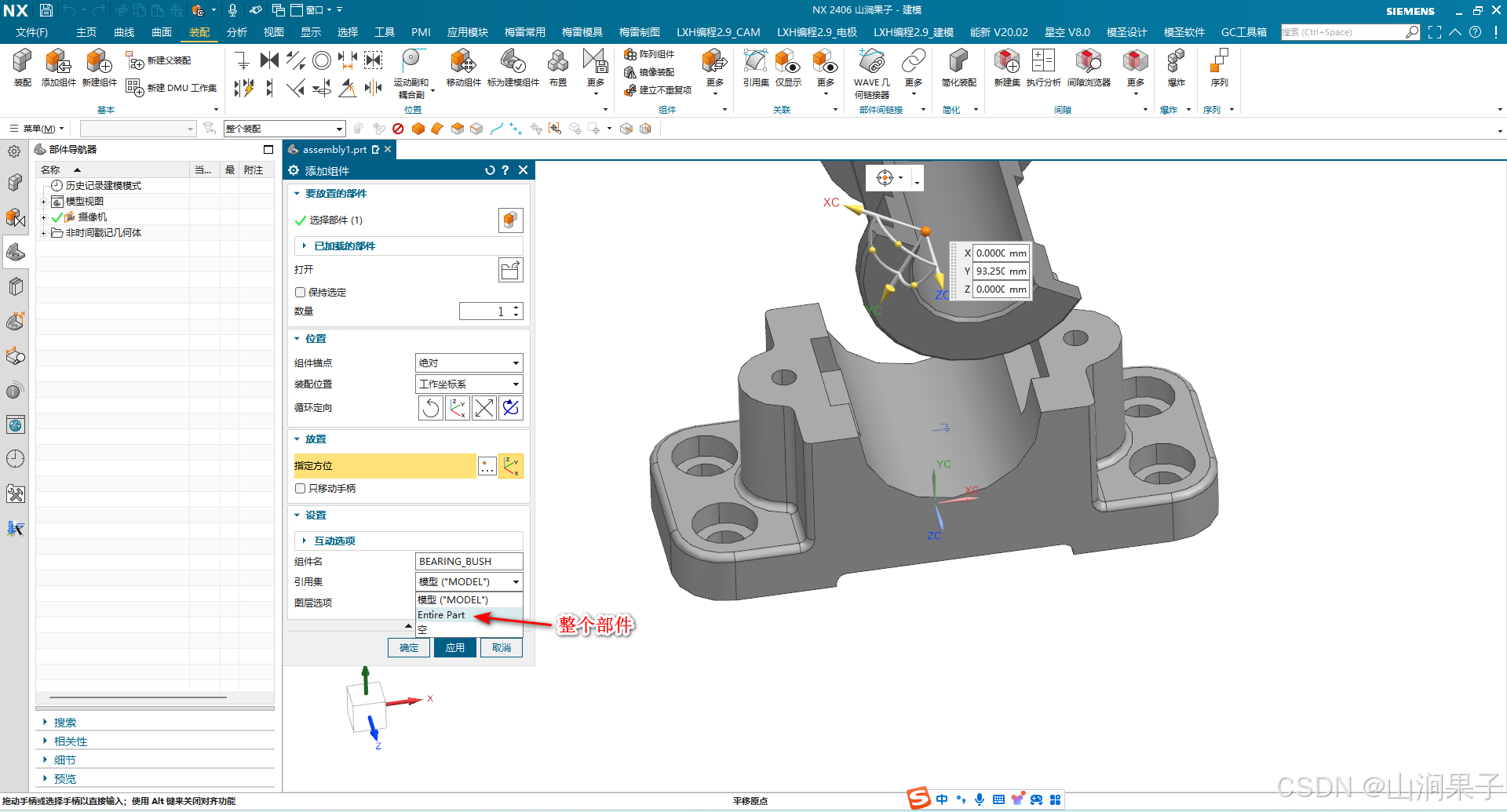Click the Y coordinate field showing 93.25
This screenshot has height=812, width=1507.
[x=1001, y=271]
